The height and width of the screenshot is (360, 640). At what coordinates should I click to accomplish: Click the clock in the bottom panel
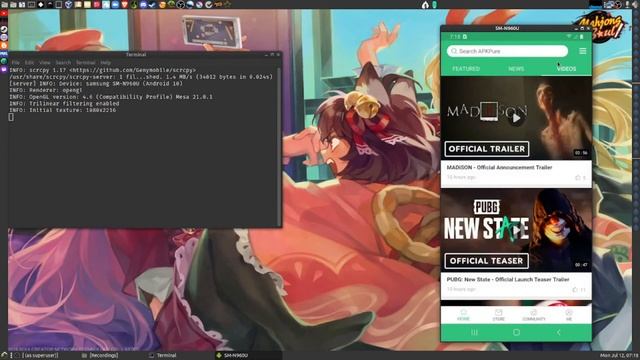tap(619, 356)
